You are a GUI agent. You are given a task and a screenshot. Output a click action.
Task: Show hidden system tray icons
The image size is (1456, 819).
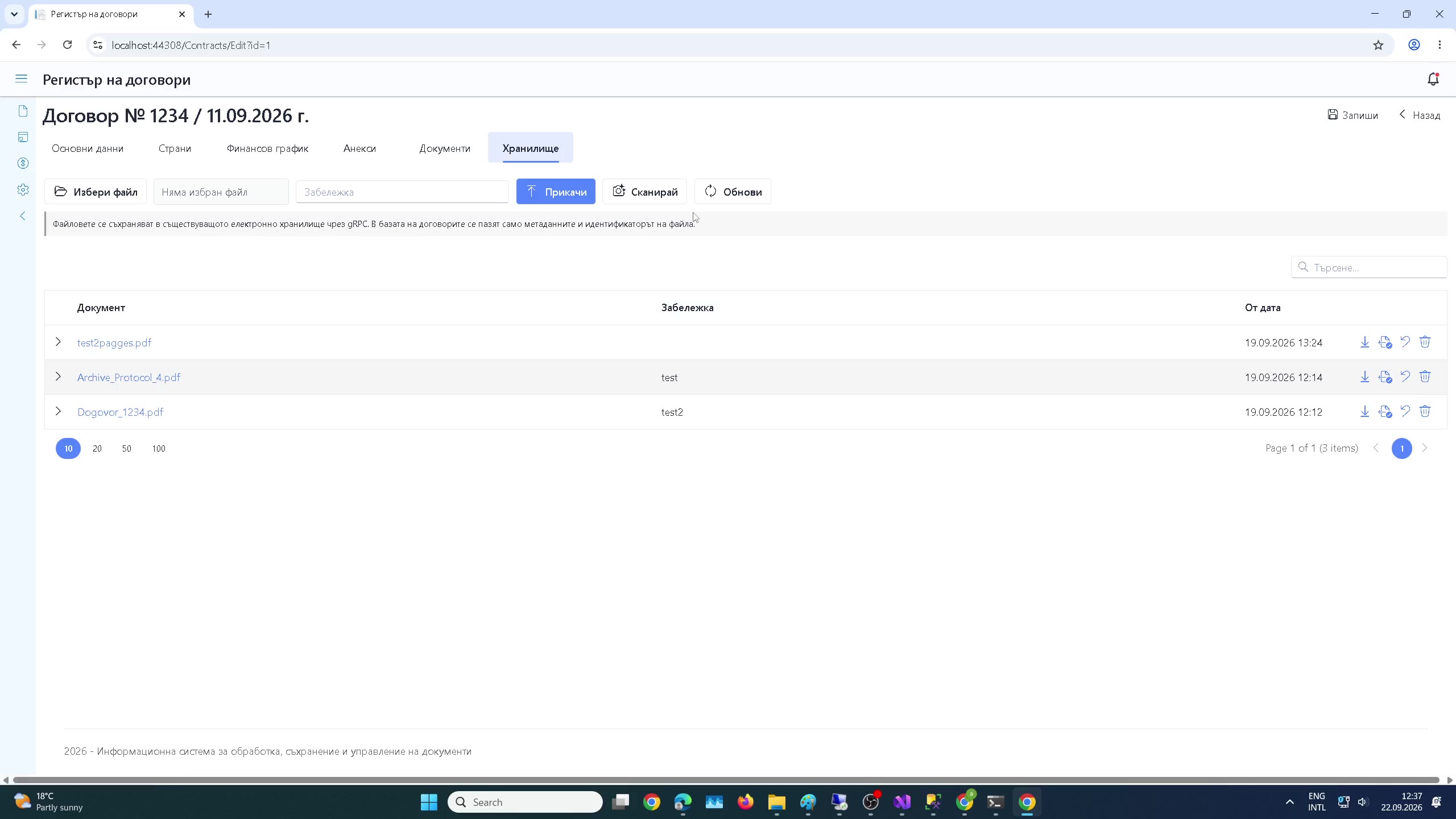[1289, 802]
